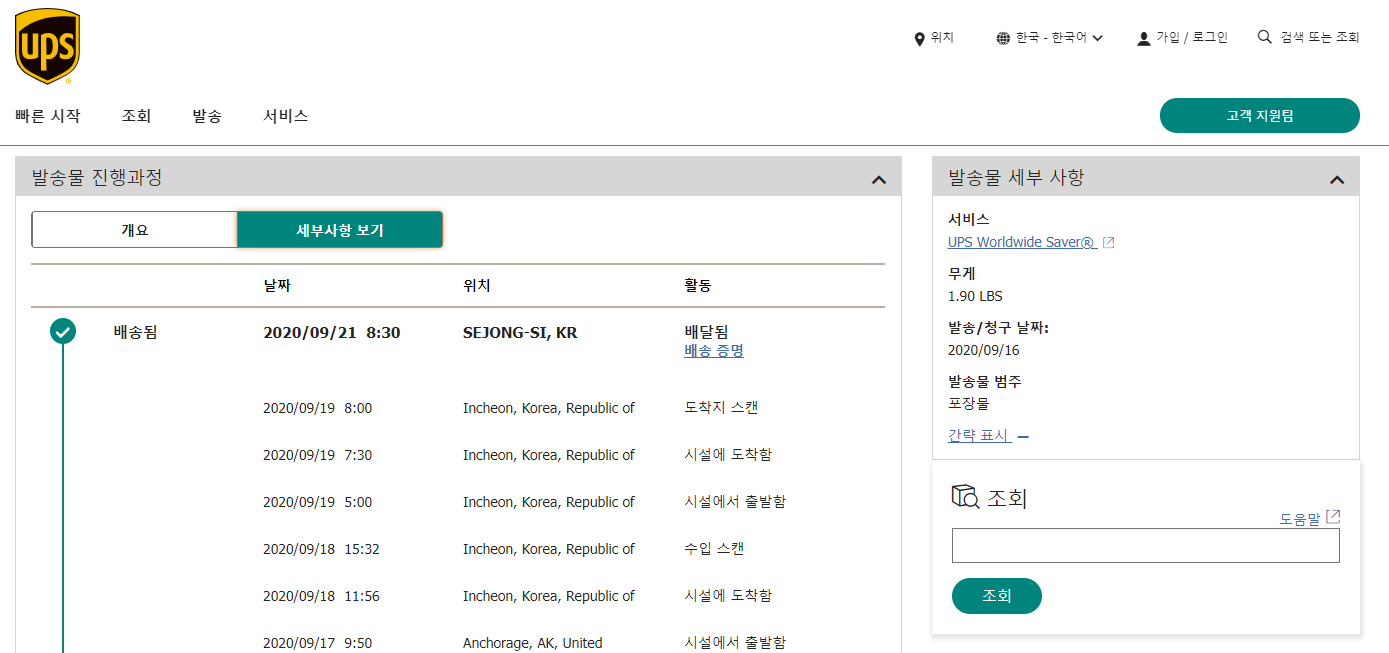Click the tracking number input field
The width and height of the screenshot is (1389, 653).
point(1146,546)
